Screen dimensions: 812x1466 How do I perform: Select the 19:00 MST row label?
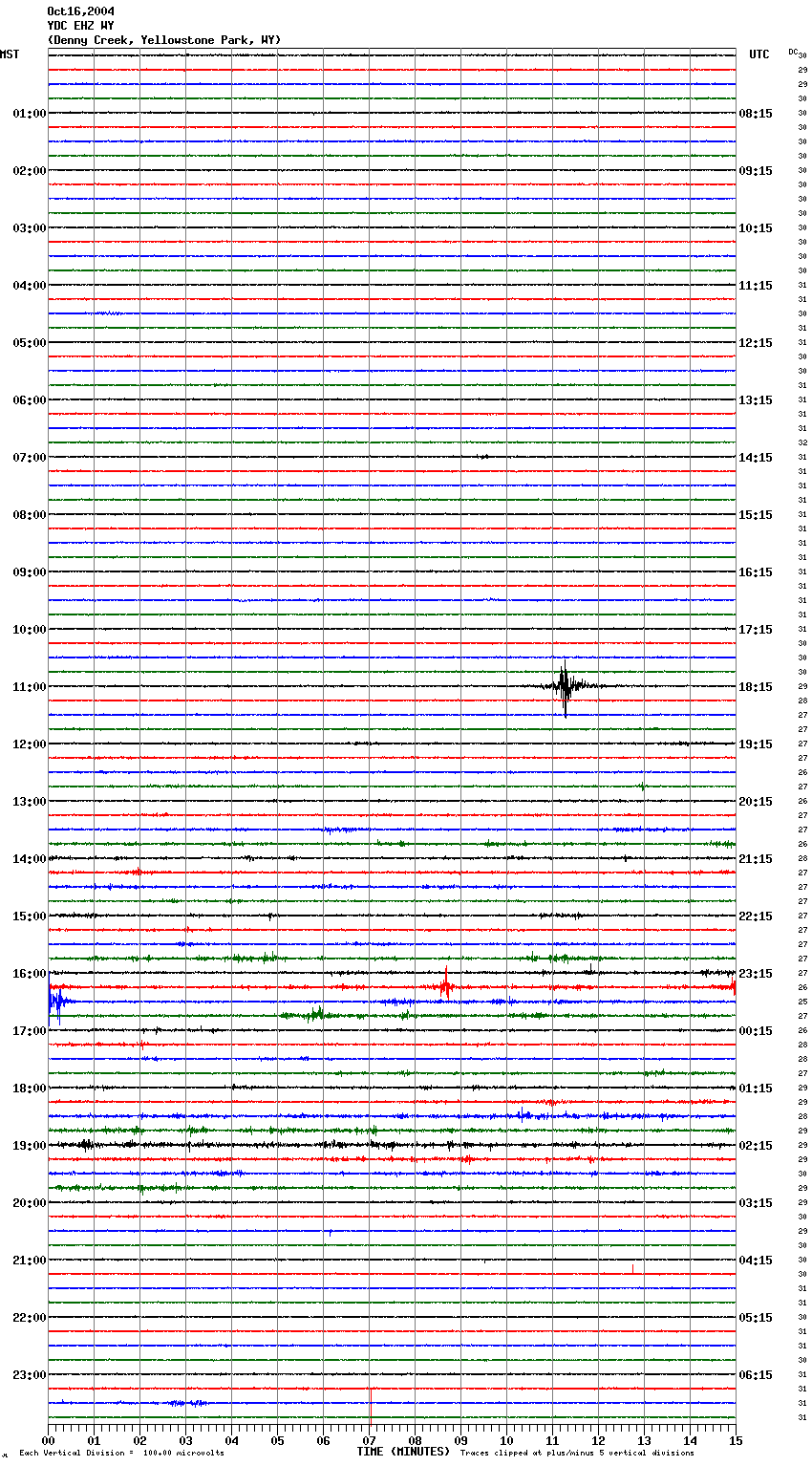coord(29,1146)
